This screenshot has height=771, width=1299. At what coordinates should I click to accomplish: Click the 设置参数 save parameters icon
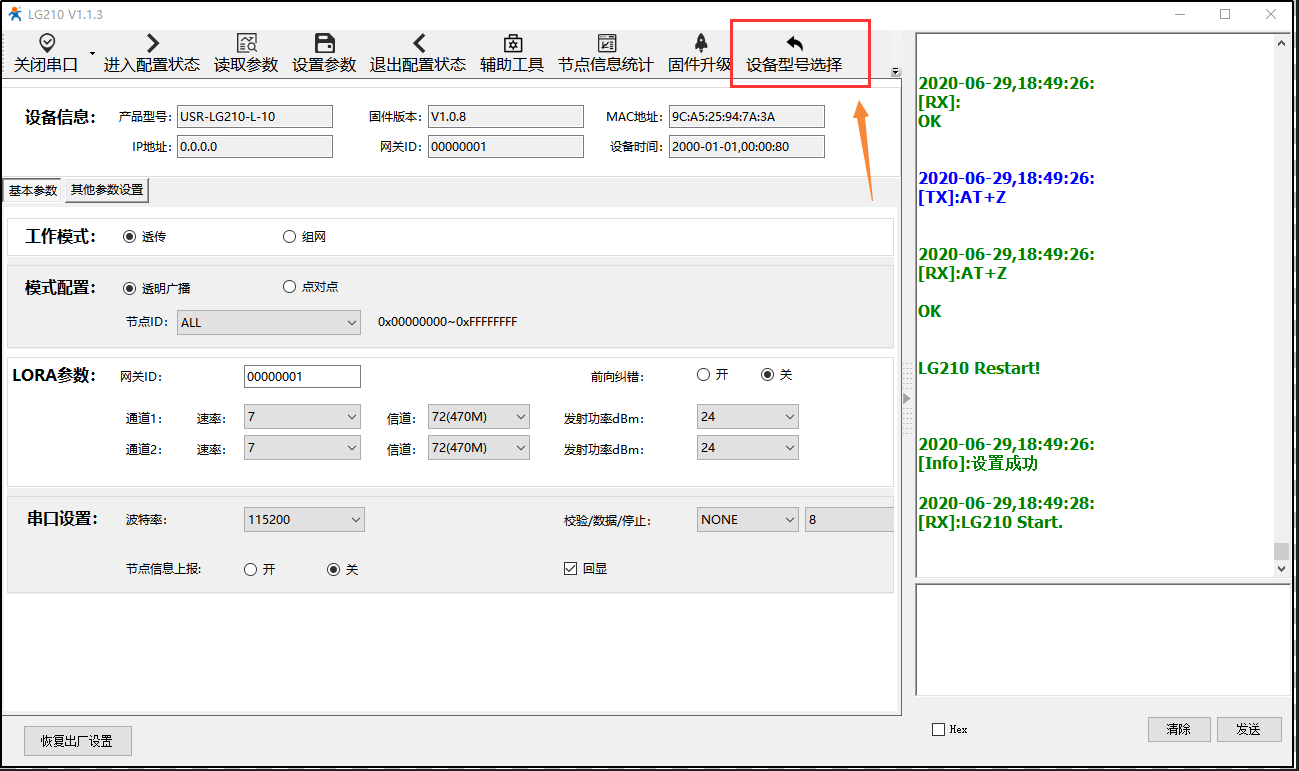click(x=324, y=43)
